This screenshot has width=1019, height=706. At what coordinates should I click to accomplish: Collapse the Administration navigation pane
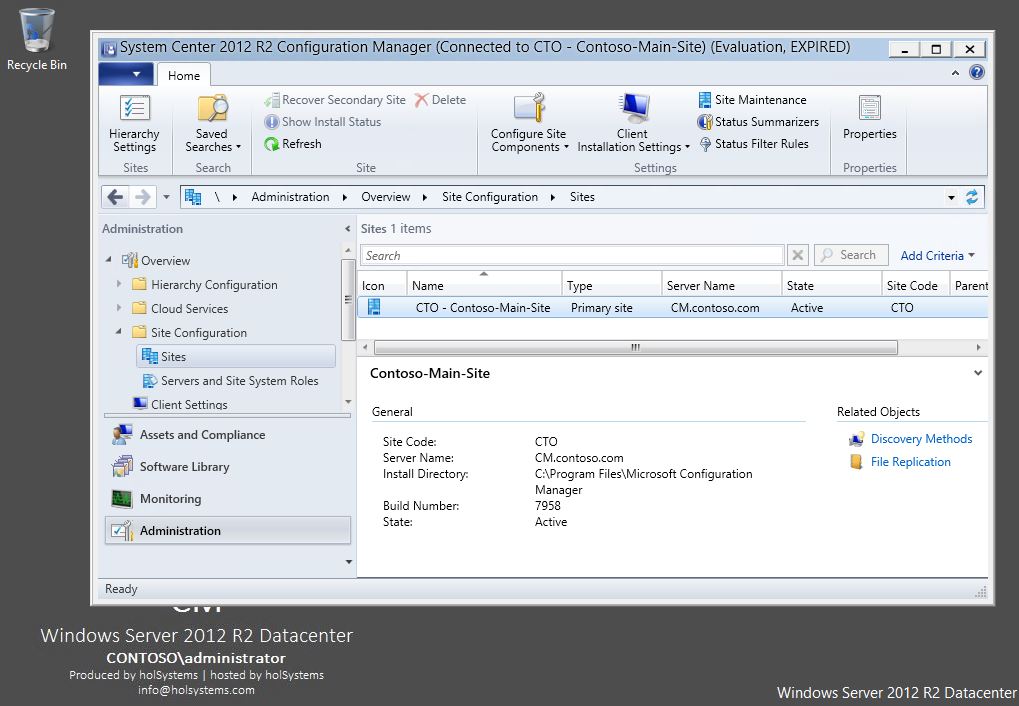(347, 229)
